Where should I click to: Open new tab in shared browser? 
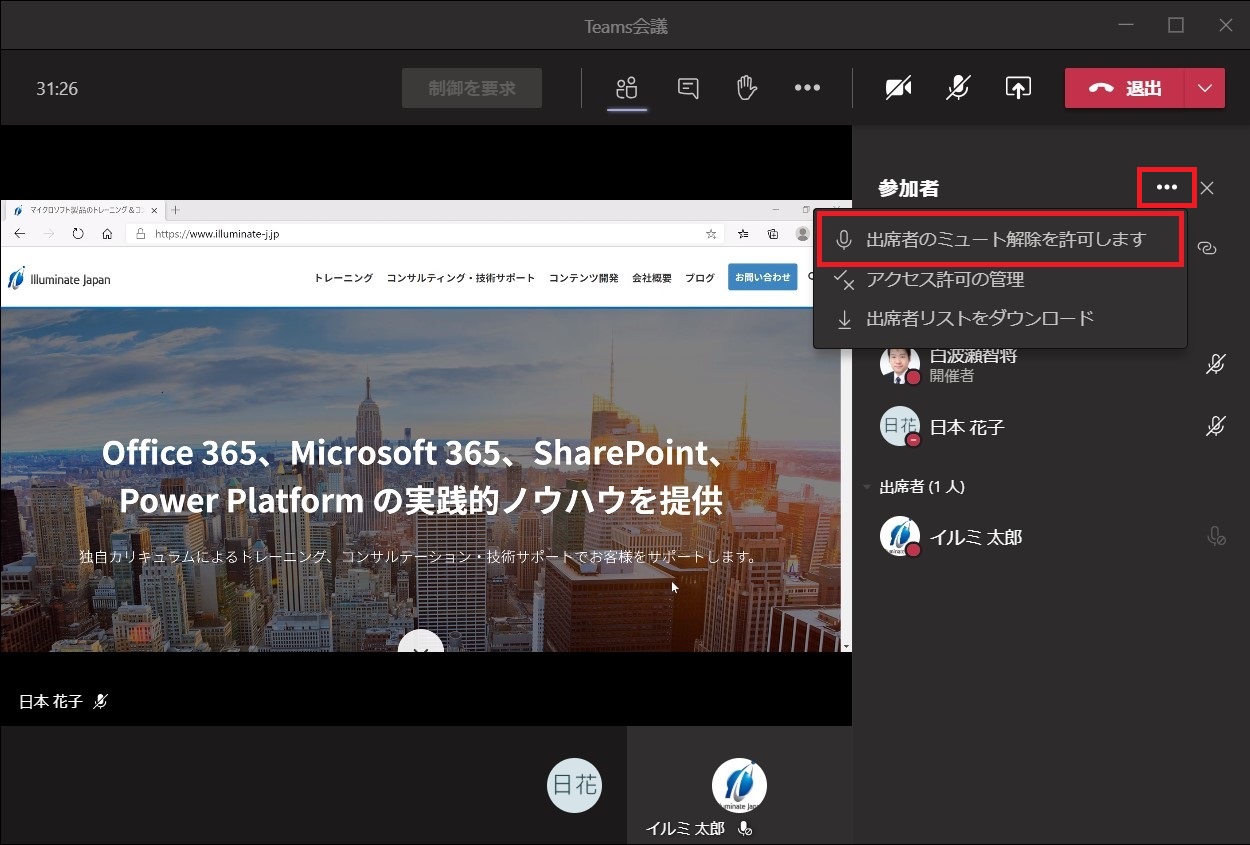click(176, 210)
